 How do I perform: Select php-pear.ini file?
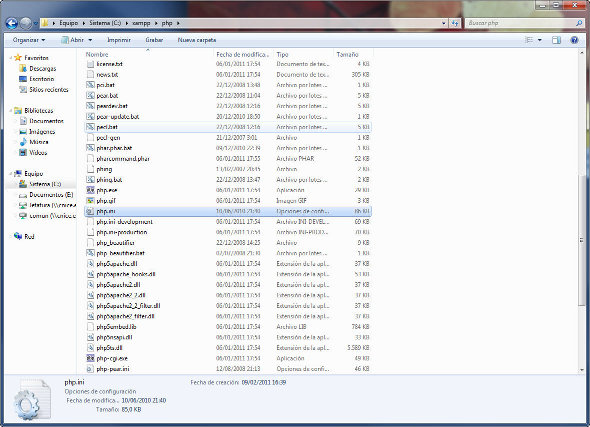[x=113, y=369]
